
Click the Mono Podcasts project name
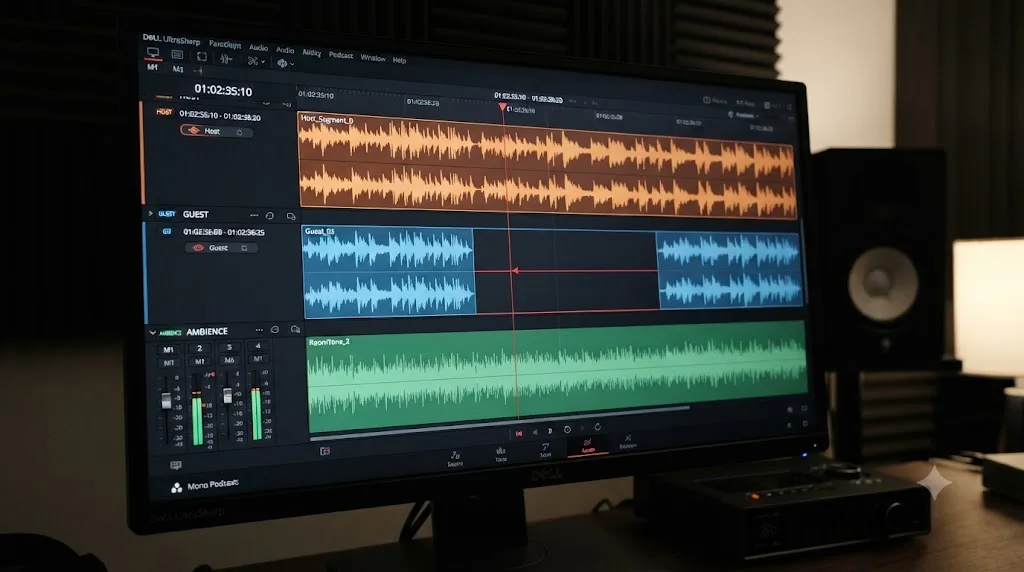click(213, 485)
